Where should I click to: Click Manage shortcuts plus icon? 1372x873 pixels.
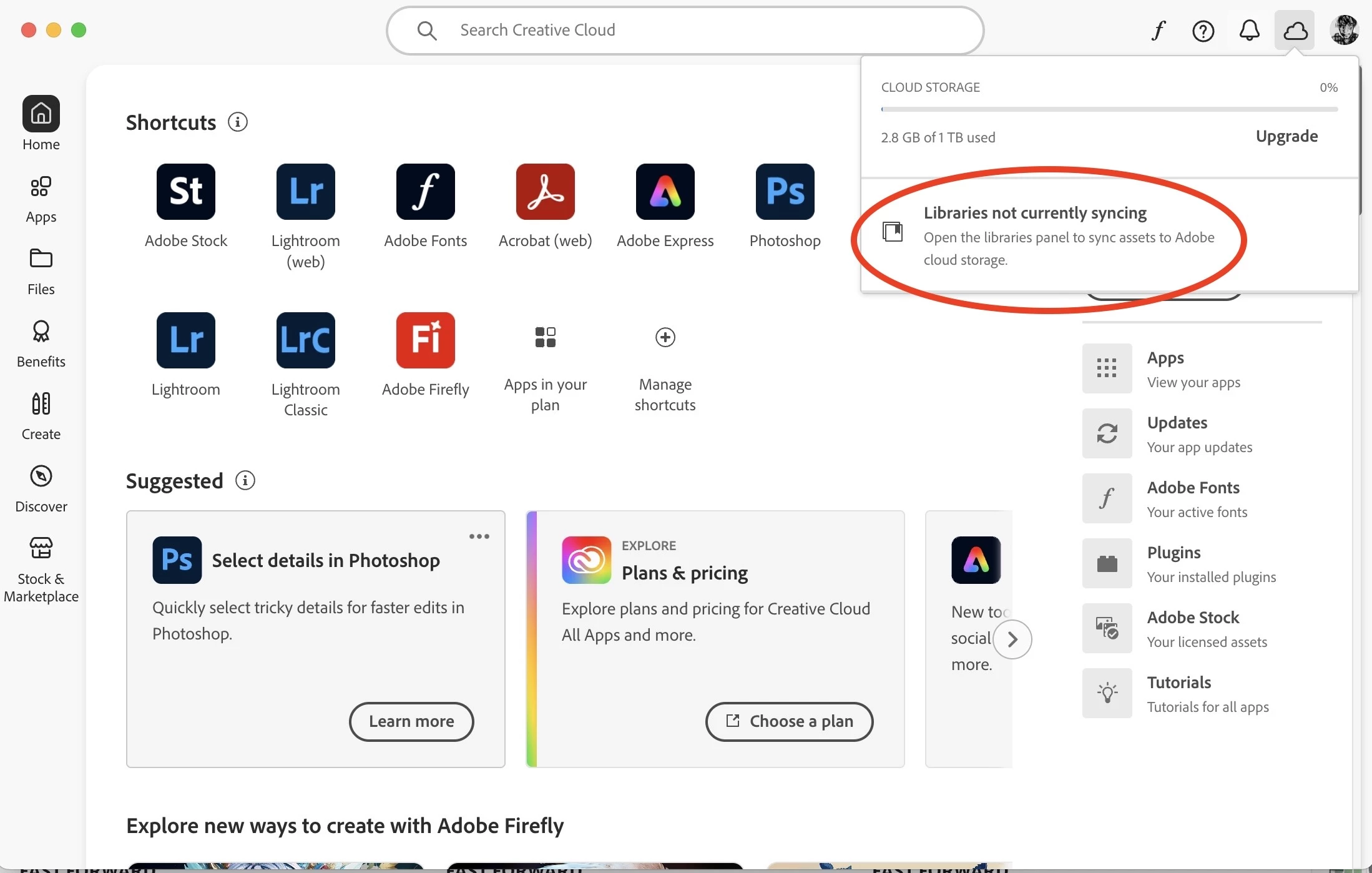pos(665,337)
